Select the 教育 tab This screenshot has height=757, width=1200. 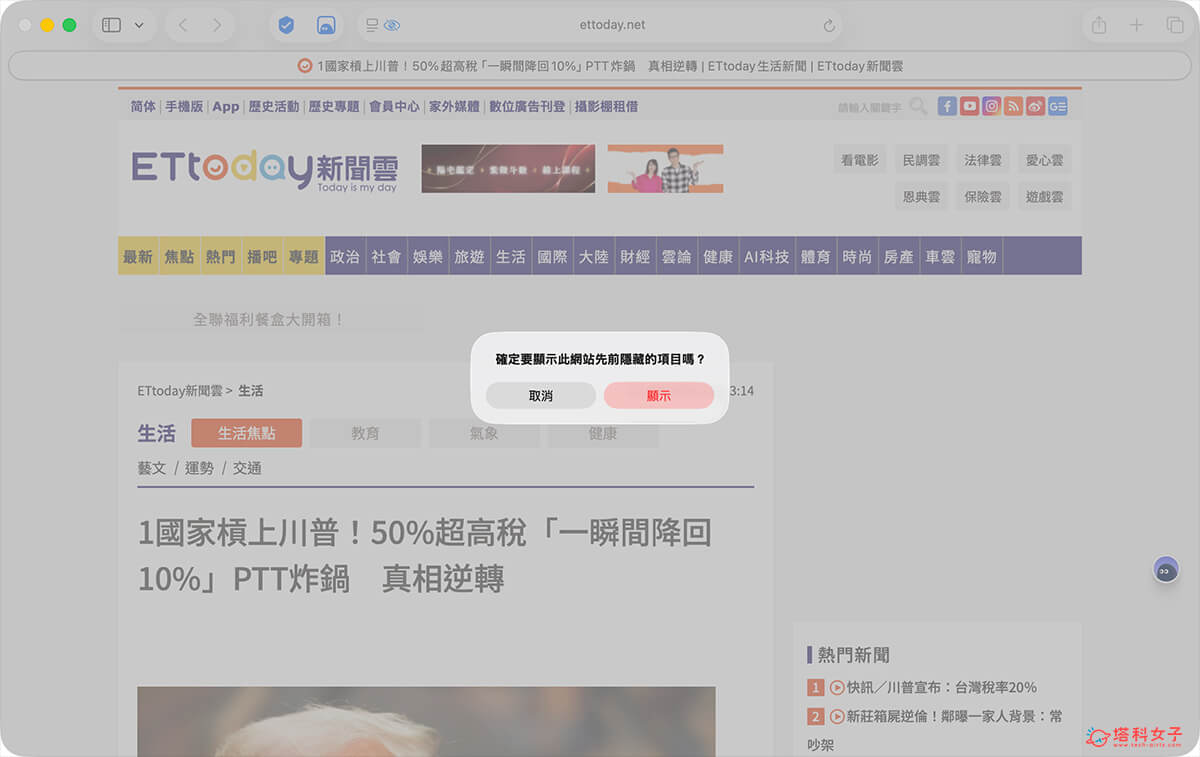tap(365, 433)
